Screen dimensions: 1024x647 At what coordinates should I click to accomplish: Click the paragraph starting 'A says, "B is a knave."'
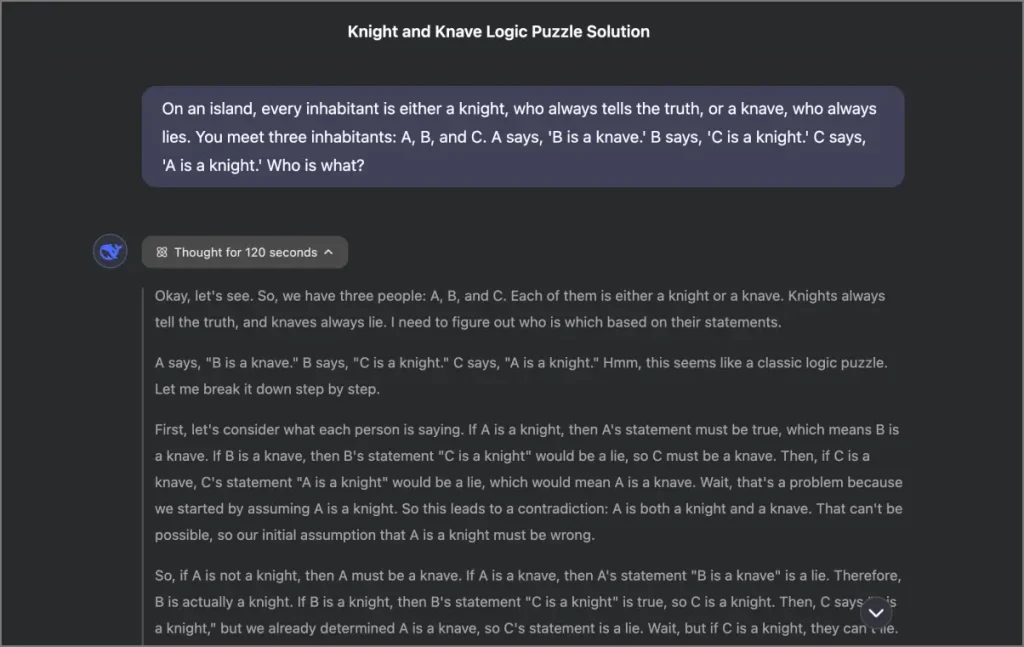520,376
